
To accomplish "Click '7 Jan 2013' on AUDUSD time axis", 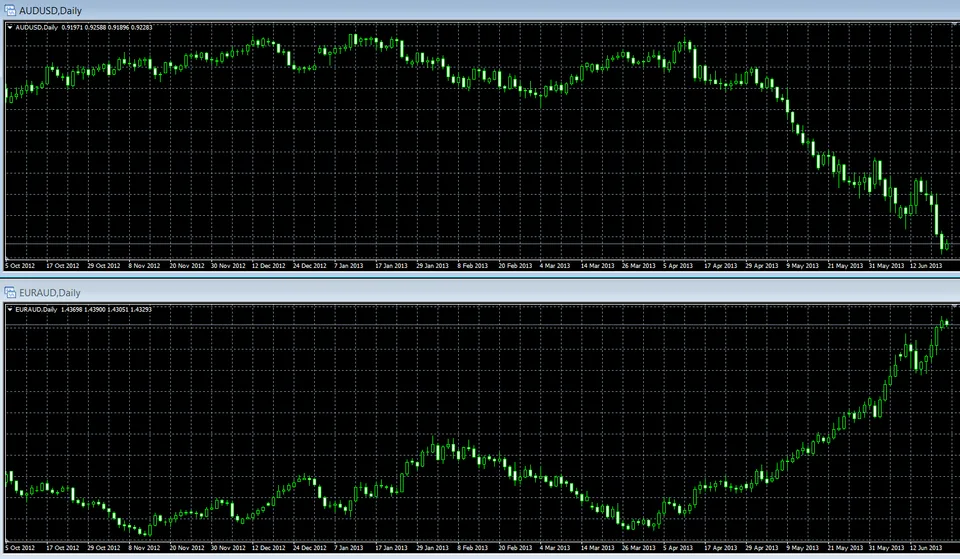I will click(348, 266).
